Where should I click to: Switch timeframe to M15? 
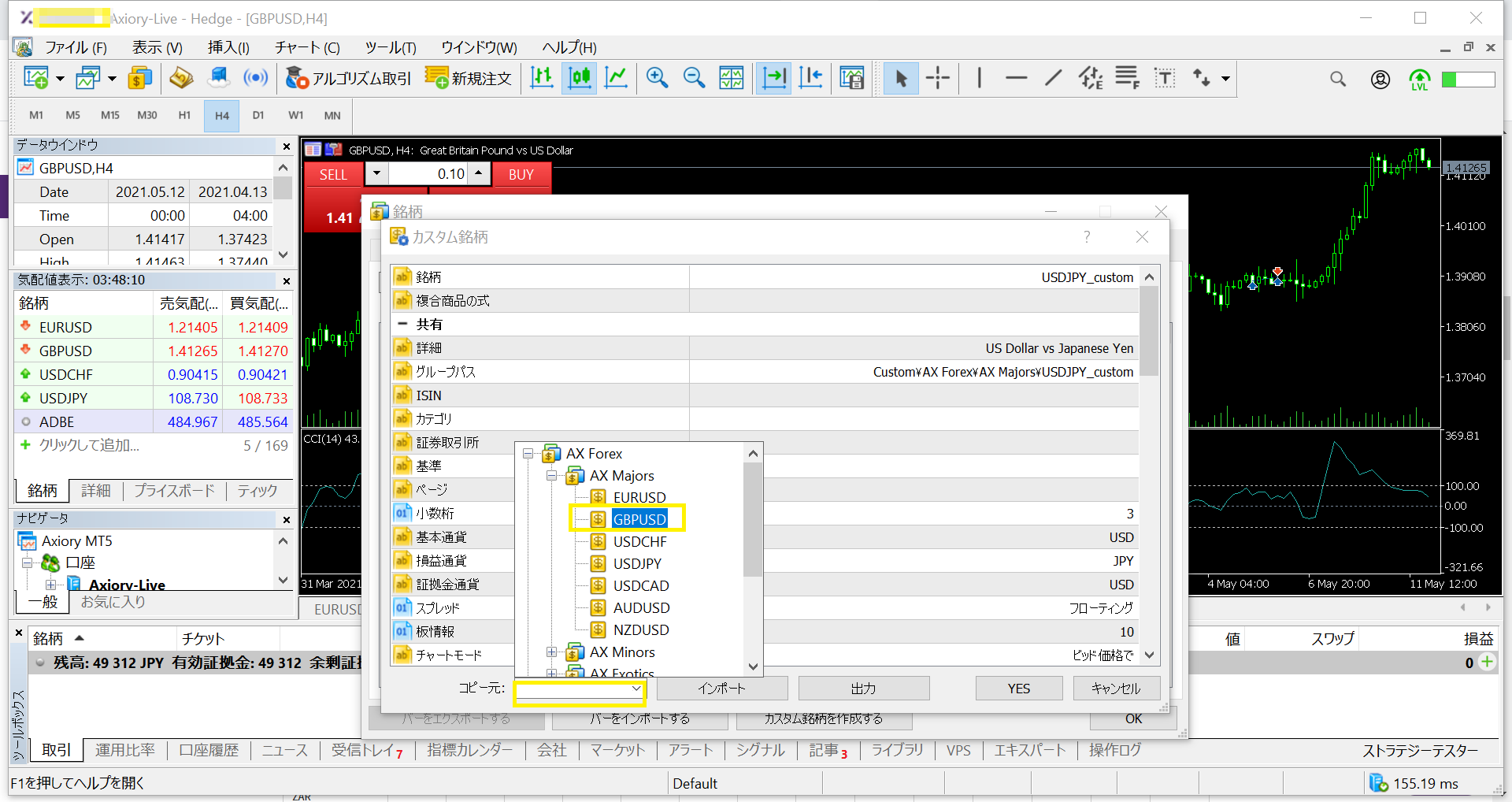pos(109,115)
